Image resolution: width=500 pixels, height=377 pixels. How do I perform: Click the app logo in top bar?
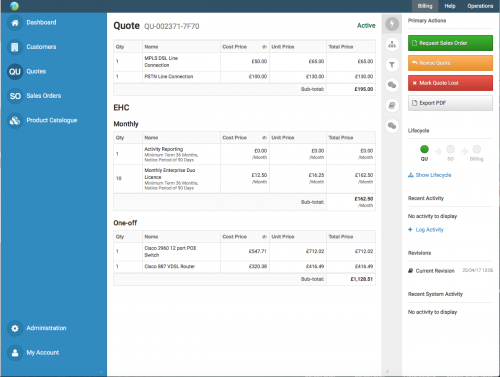coord(14,6)
